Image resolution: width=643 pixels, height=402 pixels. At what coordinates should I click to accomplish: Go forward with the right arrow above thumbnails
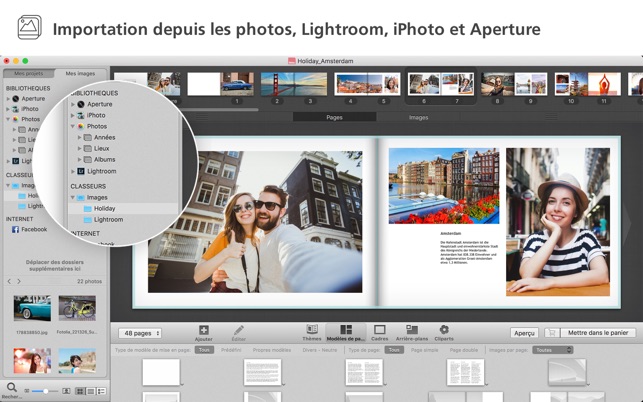click(19, 281)
